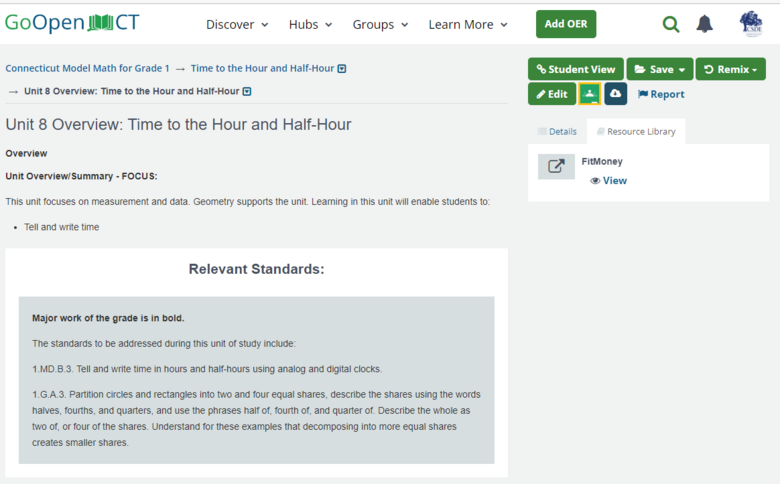Open the FitMoney external link thumbnail
This screenshot has height=484, width=780.
pos(556,167)
